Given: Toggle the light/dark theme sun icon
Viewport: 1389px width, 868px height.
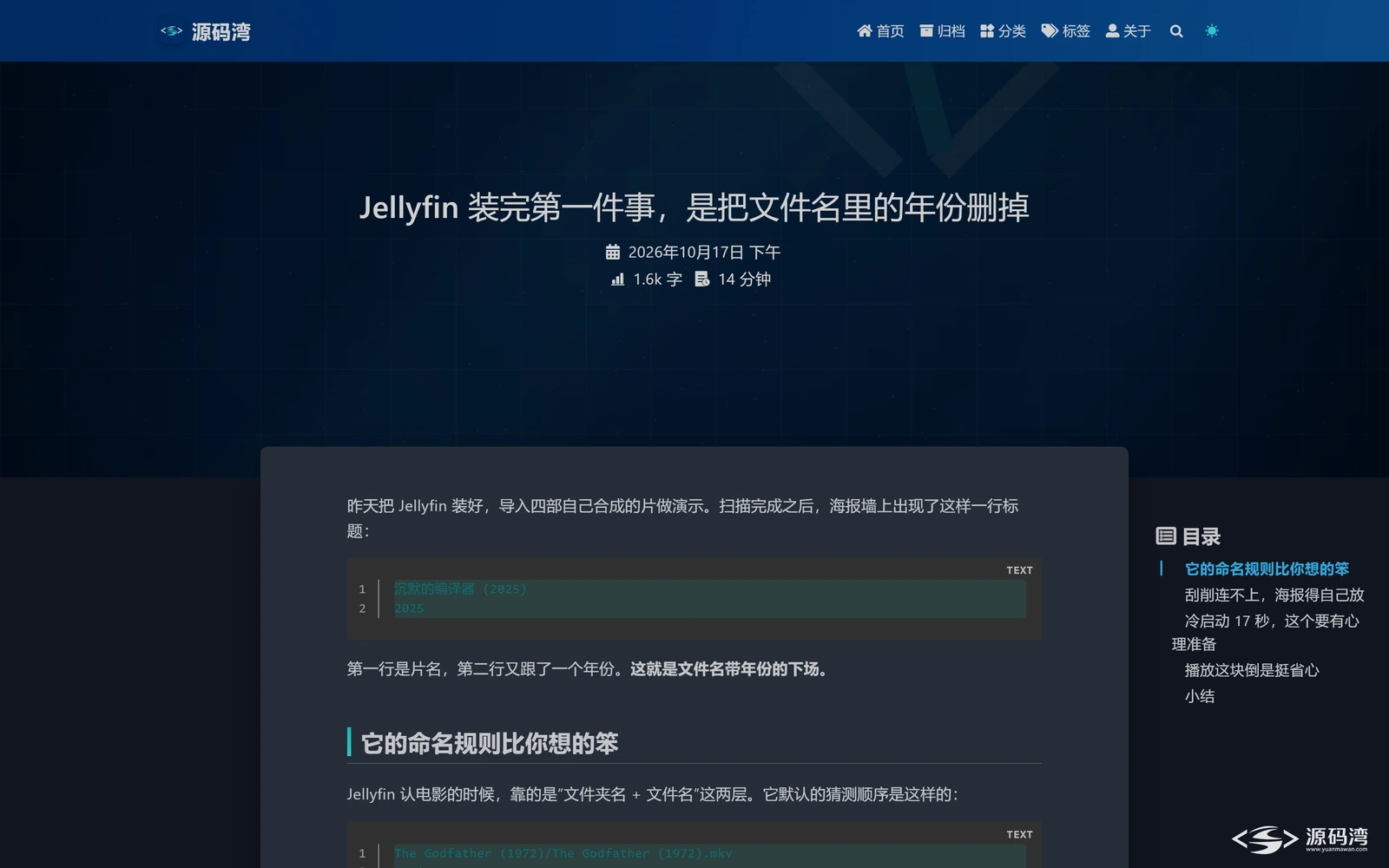Looking at the screenshot, I should 1212,31.
